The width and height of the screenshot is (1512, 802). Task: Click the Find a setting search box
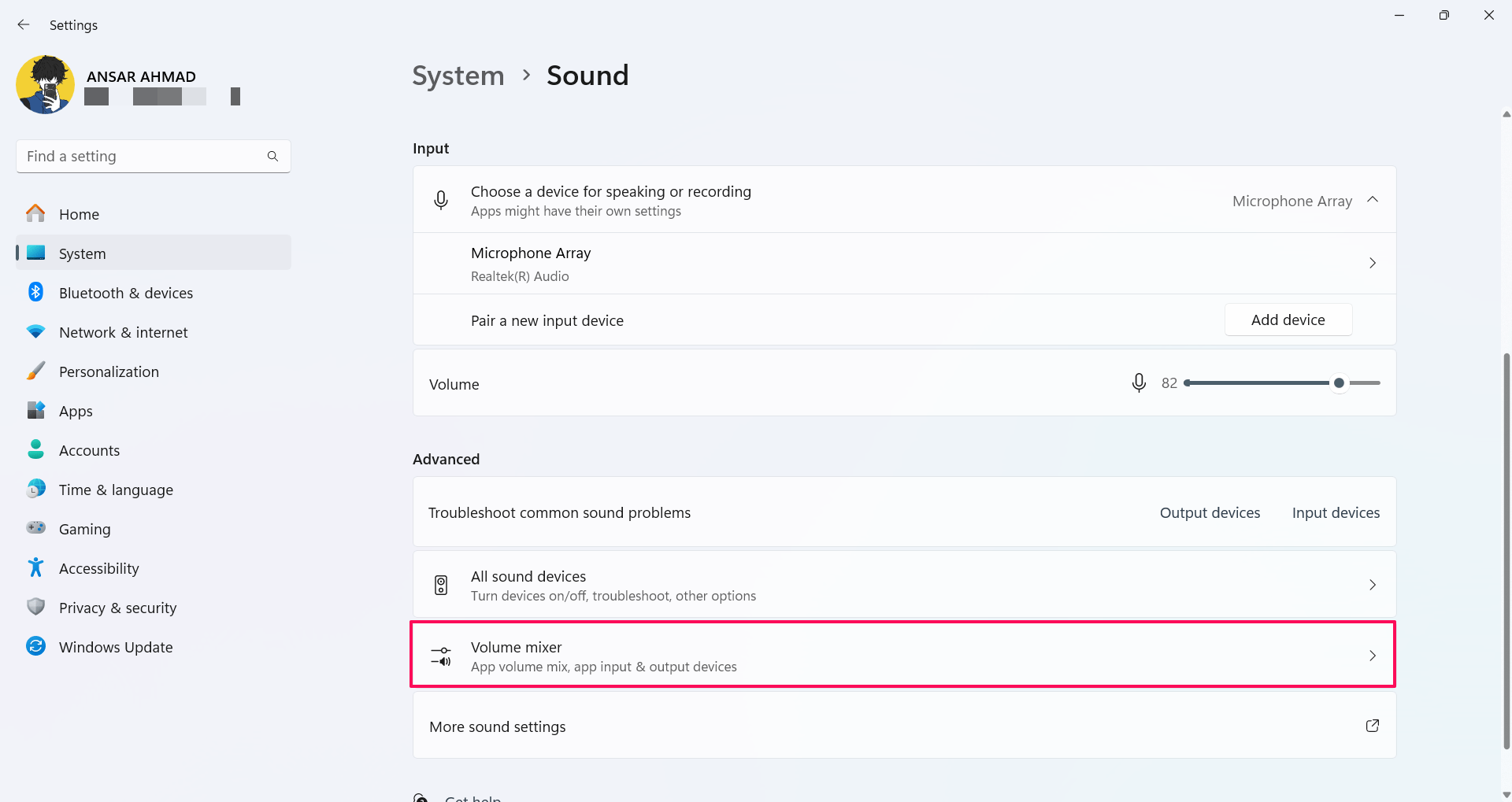point(154,156)
